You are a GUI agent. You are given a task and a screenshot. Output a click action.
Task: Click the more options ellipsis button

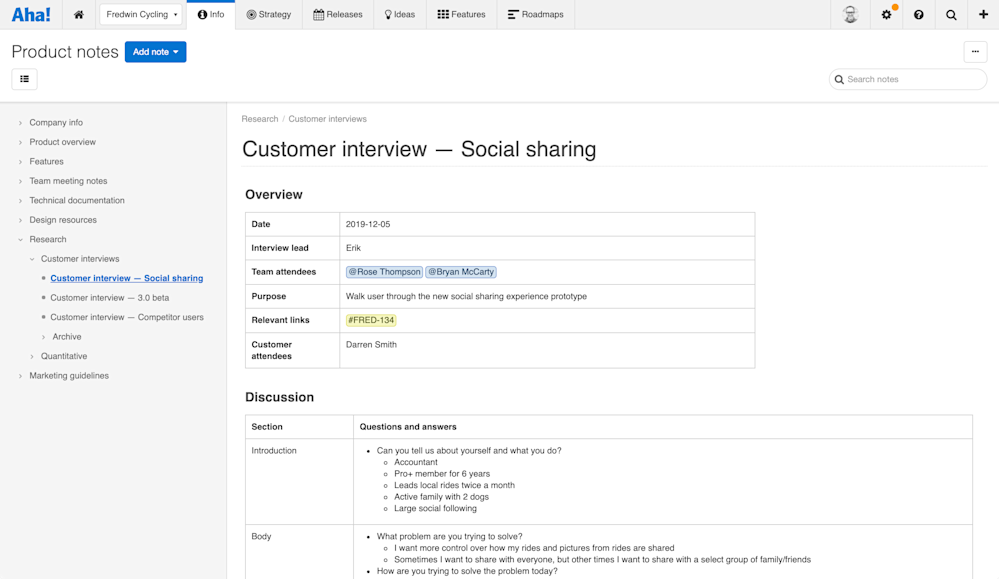point(975,51)
